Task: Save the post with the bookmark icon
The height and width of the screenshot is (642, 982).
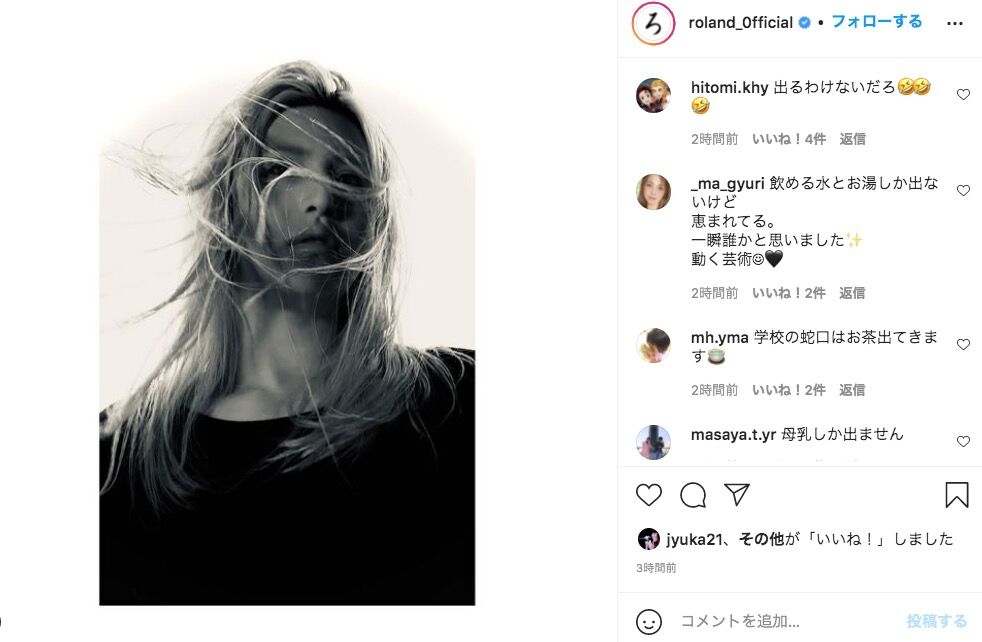Action: click(x=957, y=495)
